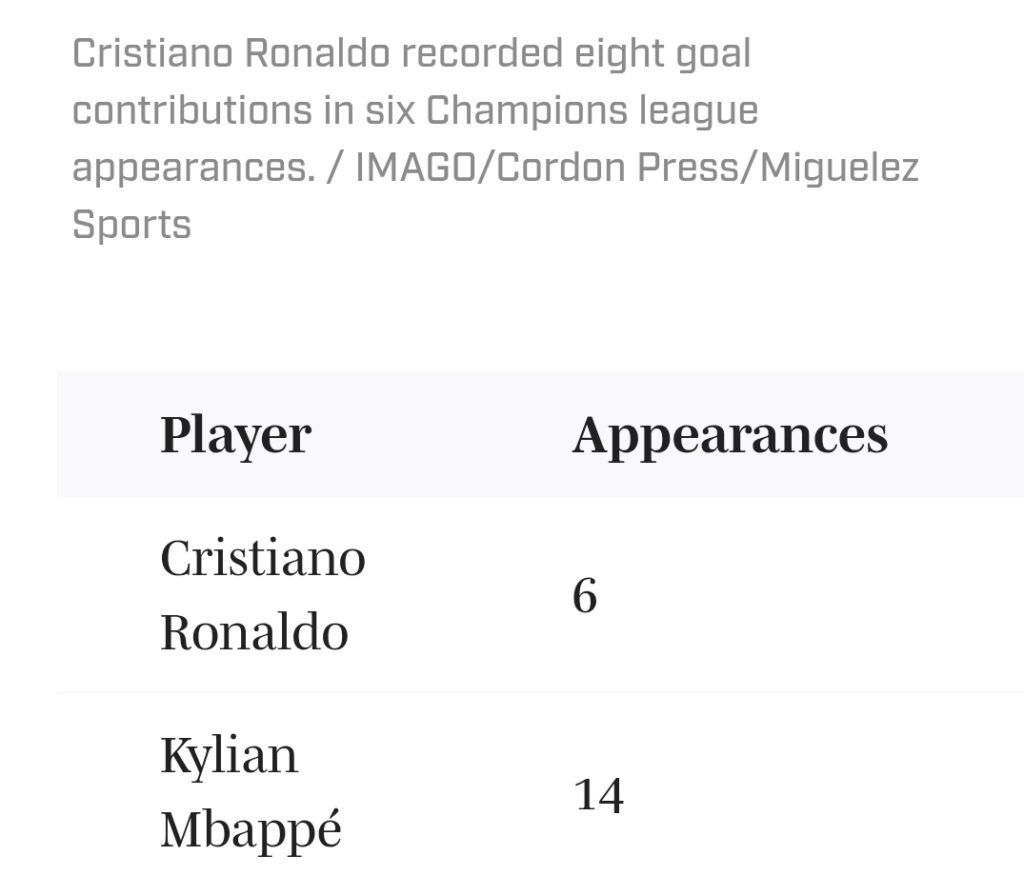This screenshot has width=1024, height=876.
Task: Click "Cristiano" in the gray photo caption
Action: tap(150, 54)
